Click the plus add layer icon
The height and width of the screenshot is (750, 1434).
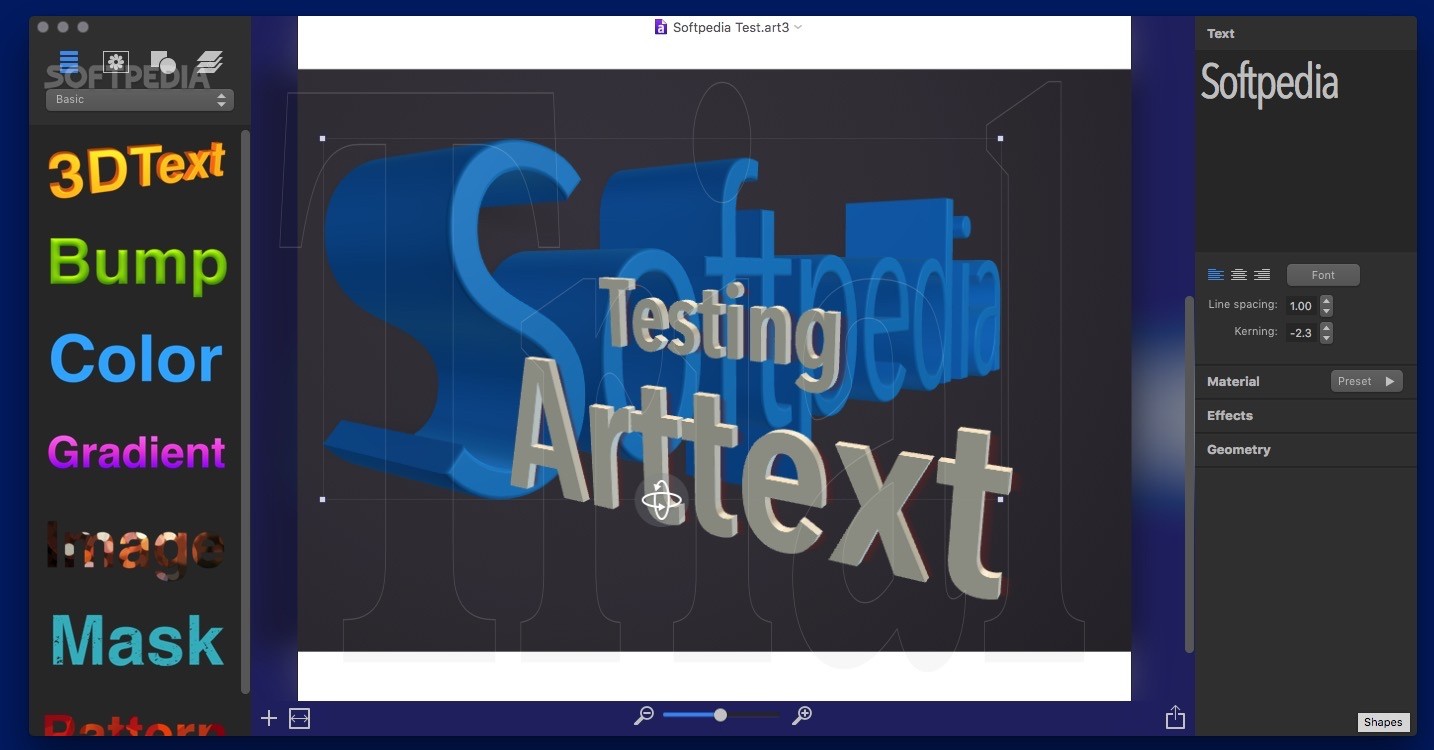tap(268, 718)
